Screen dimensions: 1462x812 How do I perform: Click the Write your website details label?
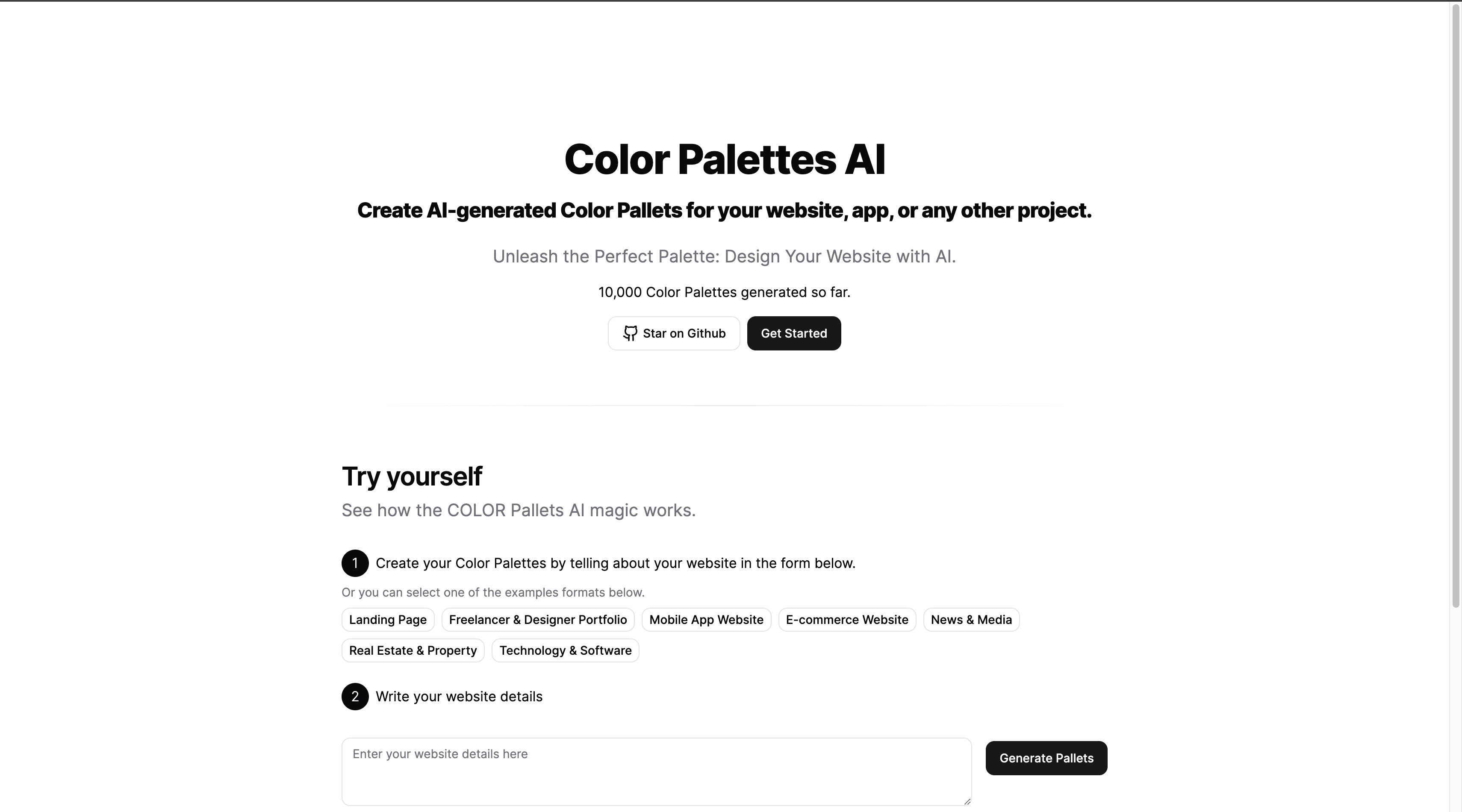pyautogui.click(x=459, y=697)
